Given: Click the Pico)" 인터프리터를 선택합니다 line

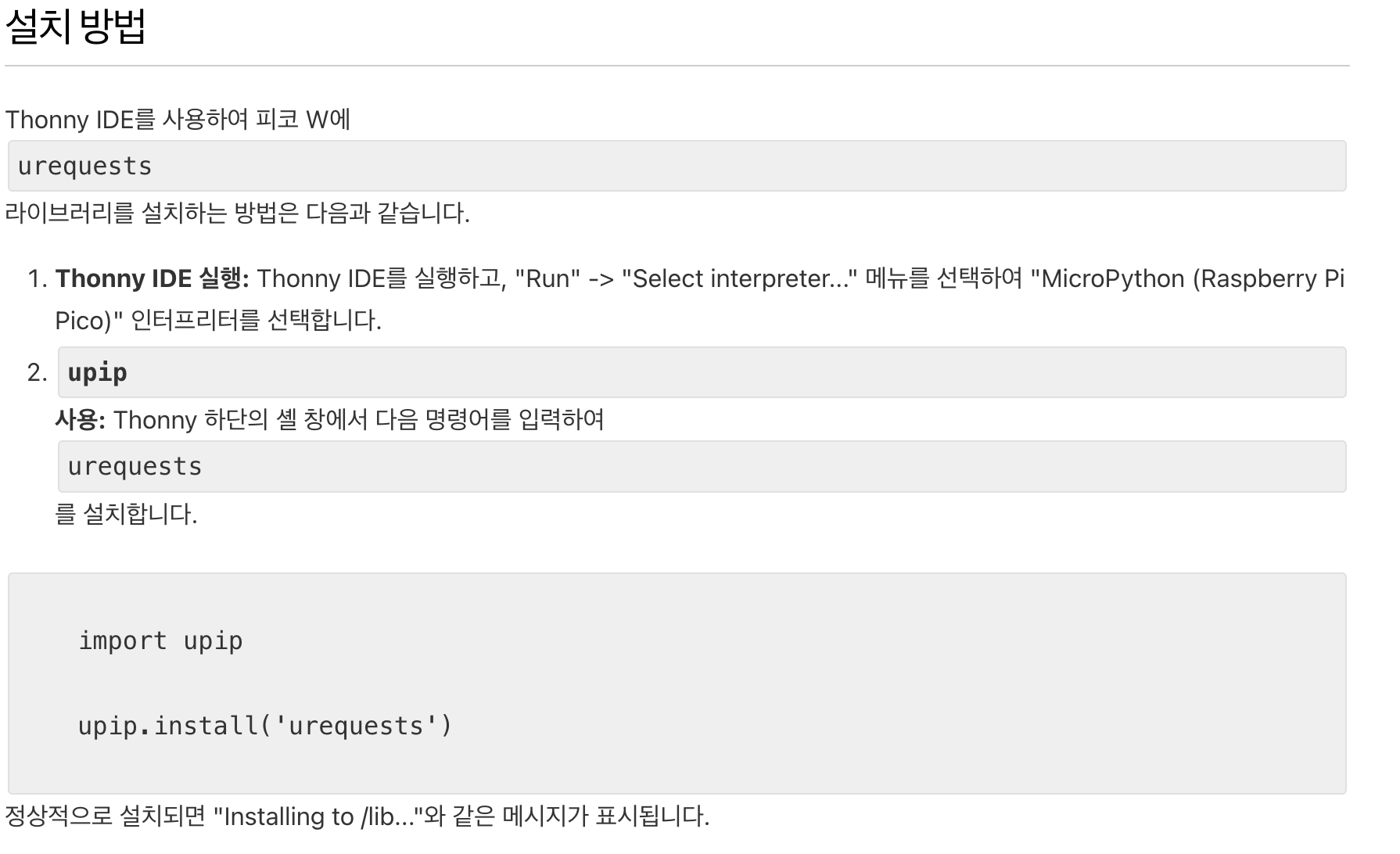Looking at the screenshot, I should pos(218,320).
